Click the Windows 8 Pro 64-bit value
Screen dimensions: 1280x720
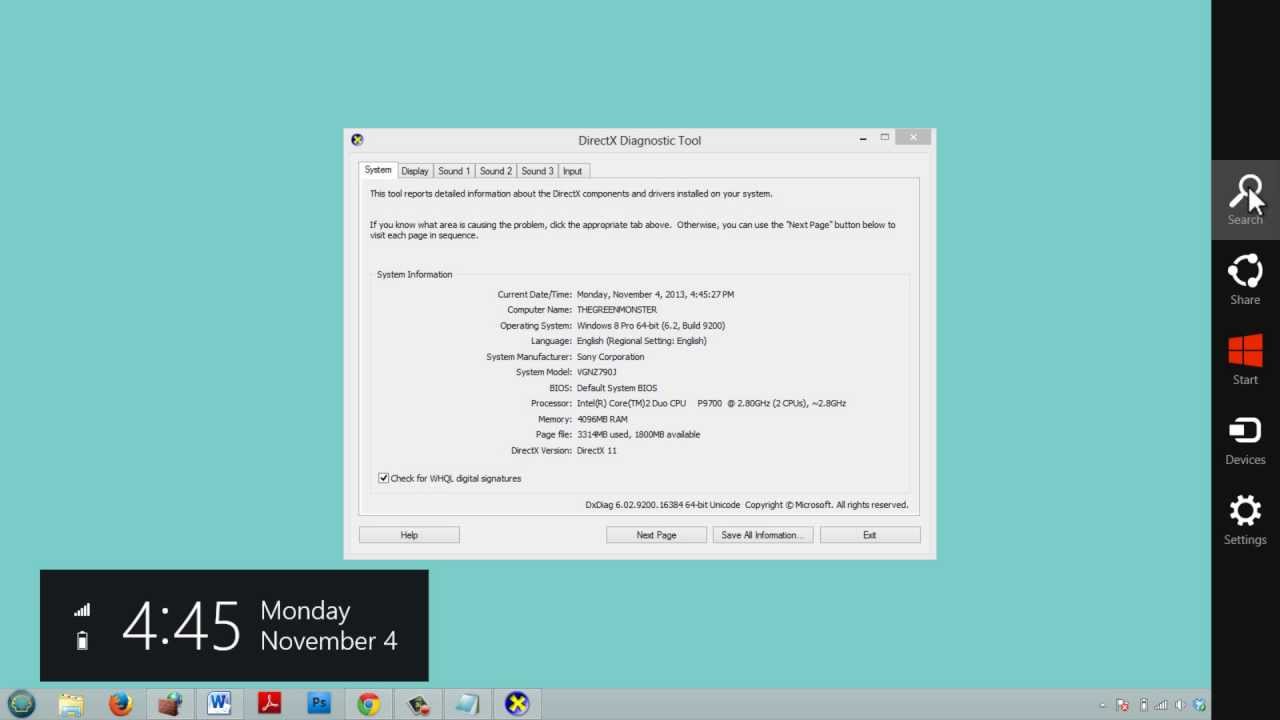(x=651, y=326)
